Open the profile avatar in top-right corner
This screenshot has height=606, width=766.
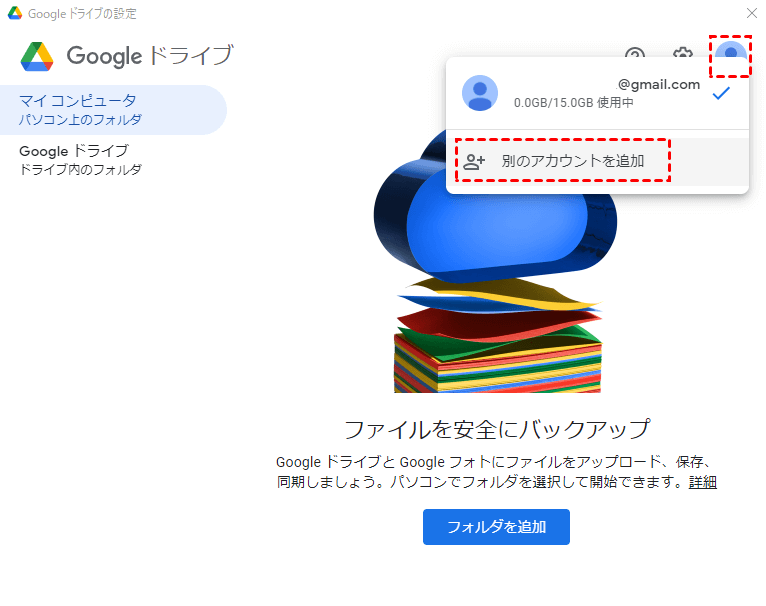[x=730, y=55]
